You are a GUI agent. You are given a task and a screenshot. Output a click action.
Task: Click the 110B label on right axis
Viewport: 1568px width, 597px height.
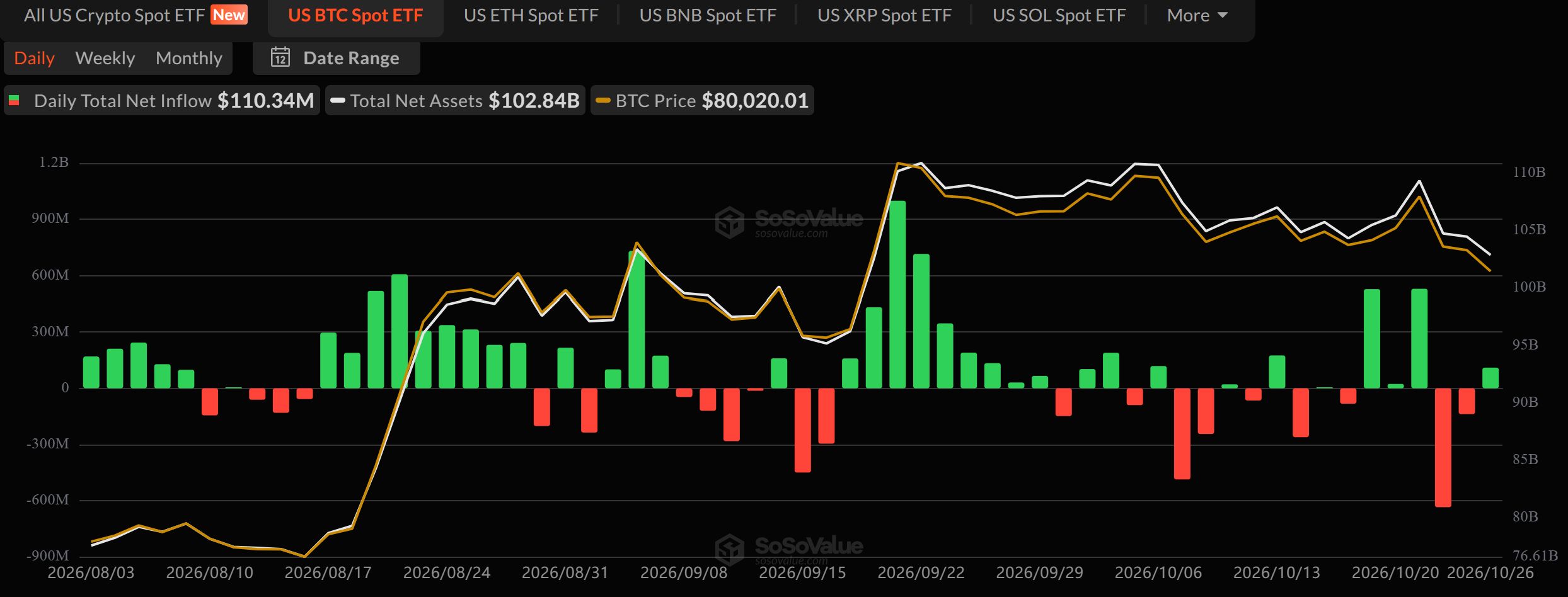pyautogui.click(x=1529, y=172)
